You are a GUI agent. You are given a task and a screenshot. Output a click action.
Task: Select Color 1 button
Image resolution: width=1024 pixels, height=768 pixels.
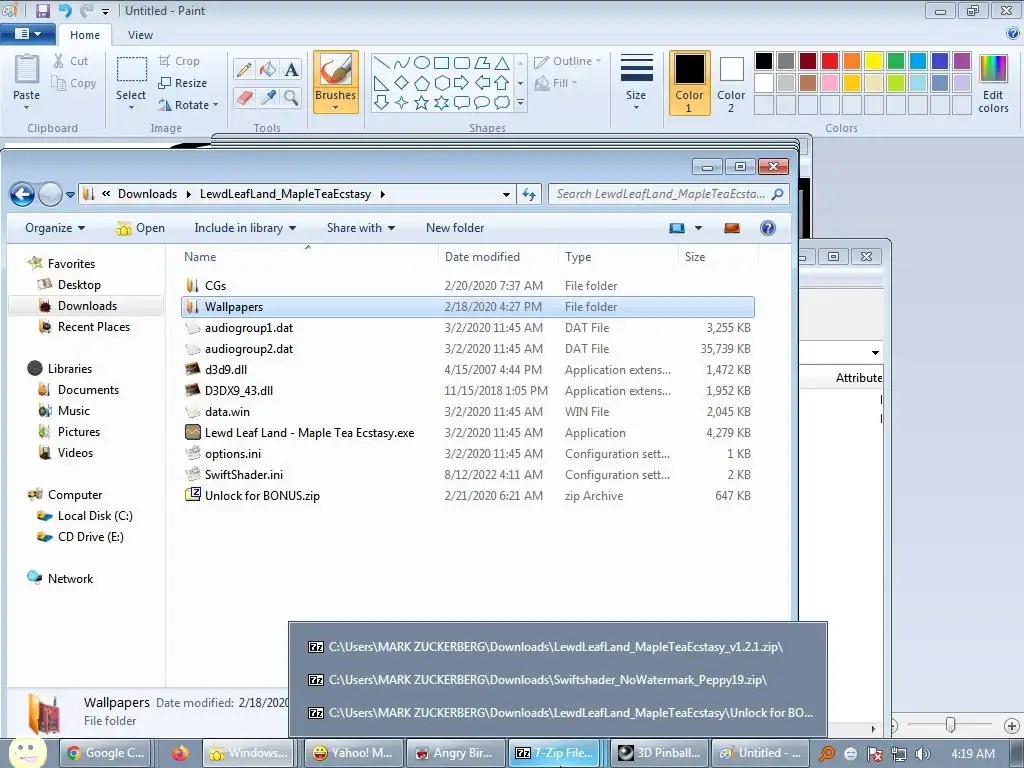point(689,83)
